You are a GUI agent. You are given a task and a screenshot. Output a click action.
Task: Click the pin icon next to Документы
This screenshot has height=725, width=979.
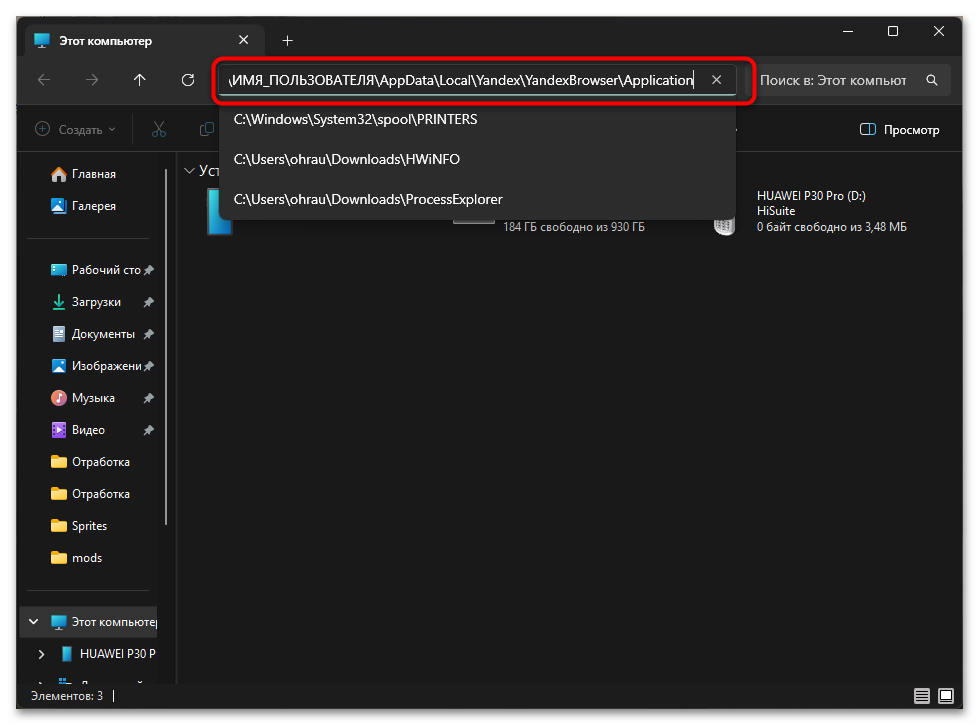(149, 334)
